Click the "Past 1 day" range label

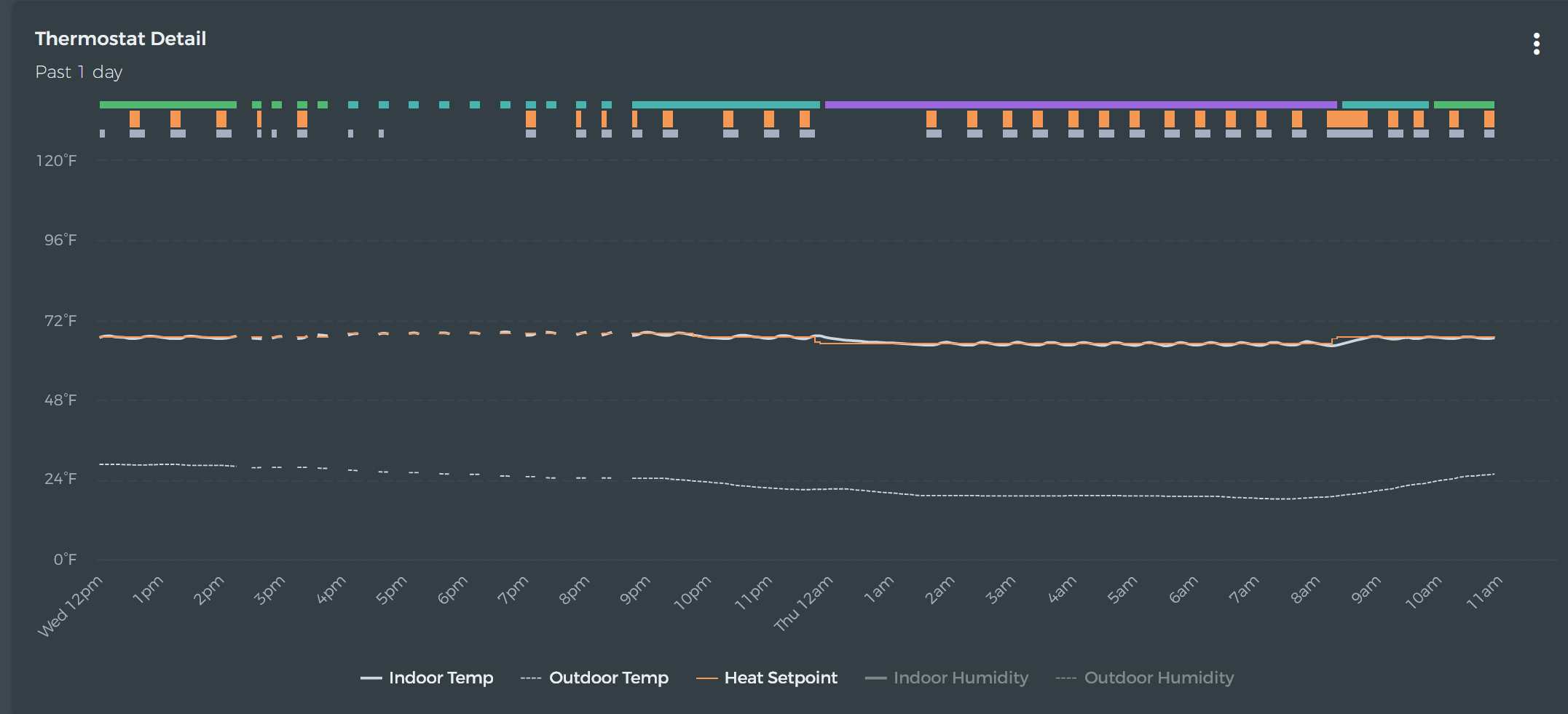click(79, 72)
